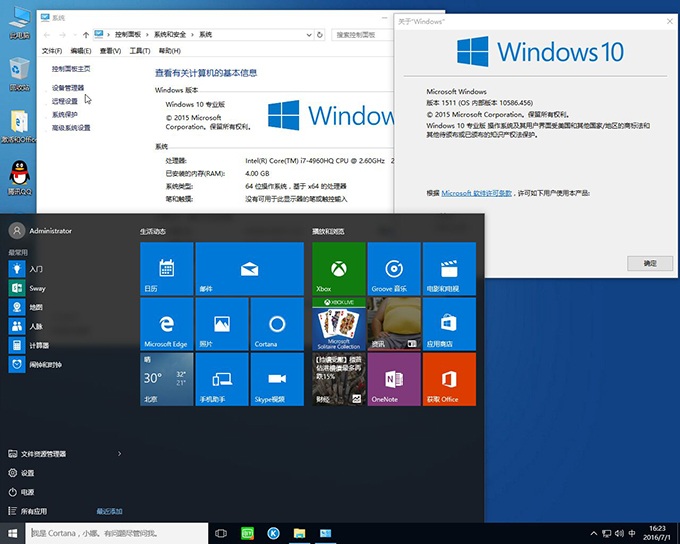Expand File Explorer (文件资源管理器) jump list arrow

coord(120,454)
